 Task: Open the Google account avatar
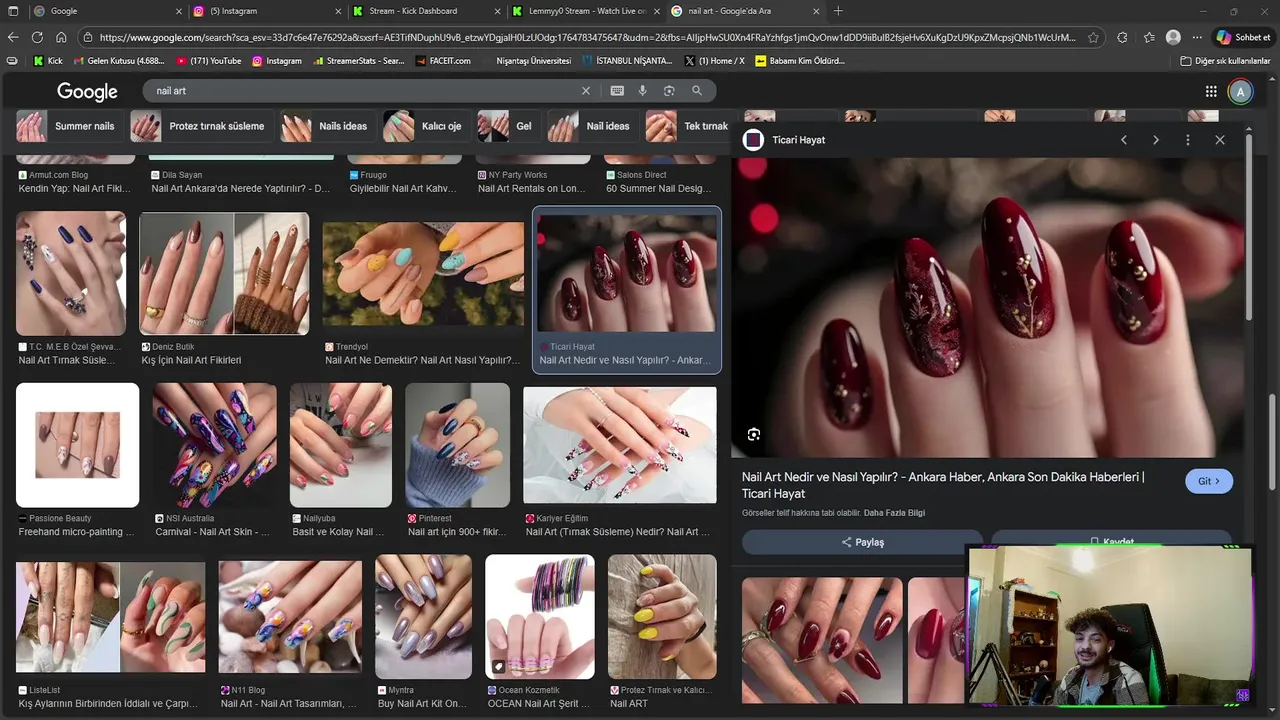coord(1240,92)
